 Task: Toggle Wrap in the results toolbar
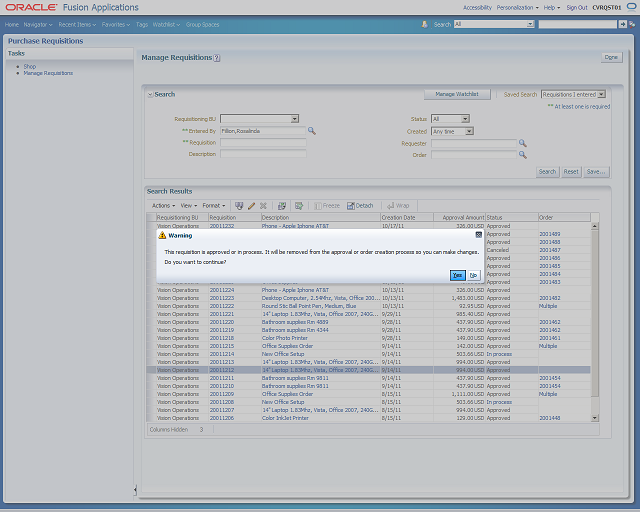398,206
